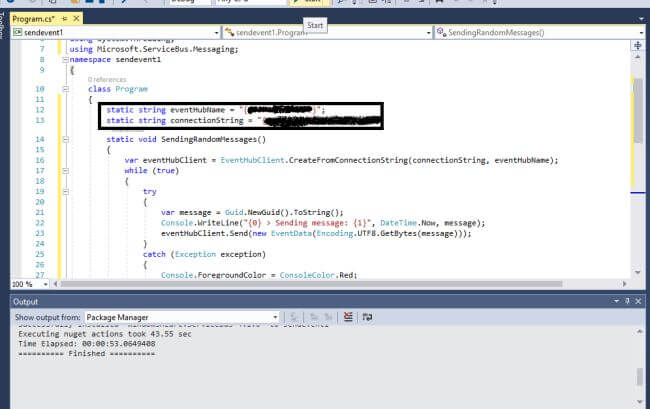Go to next message in Output

328,317
